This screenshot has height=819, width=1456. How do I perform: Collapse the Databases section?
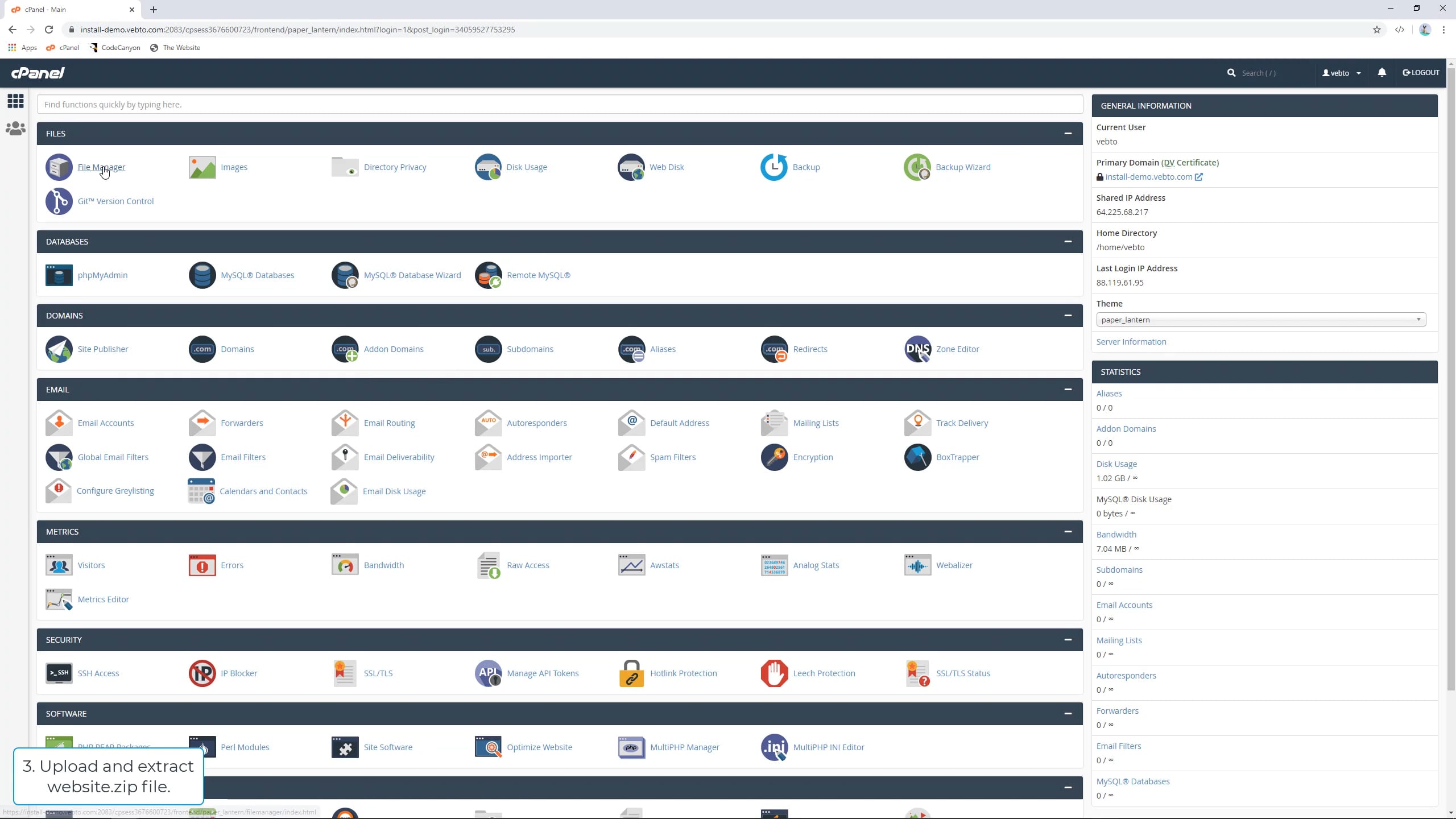pyautogui.click(x=1068, y=242)
